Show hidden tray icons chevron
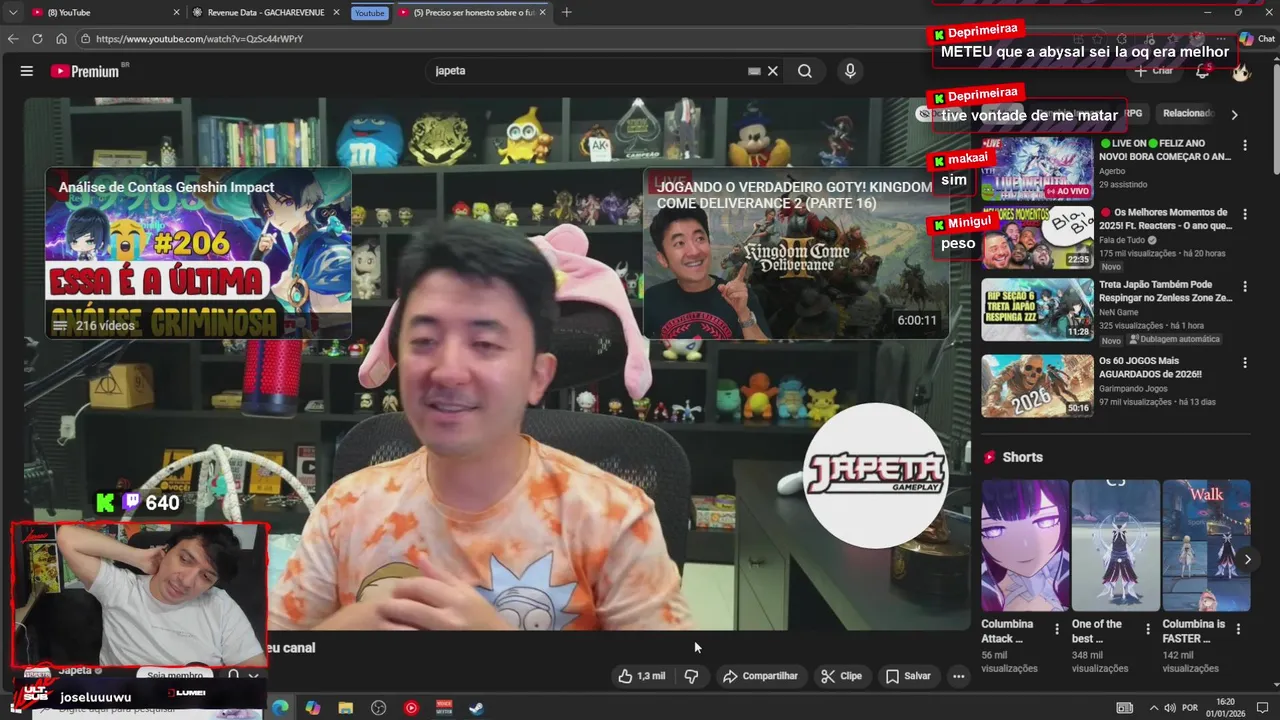1280x720 pixels. tap(1153, 708)
